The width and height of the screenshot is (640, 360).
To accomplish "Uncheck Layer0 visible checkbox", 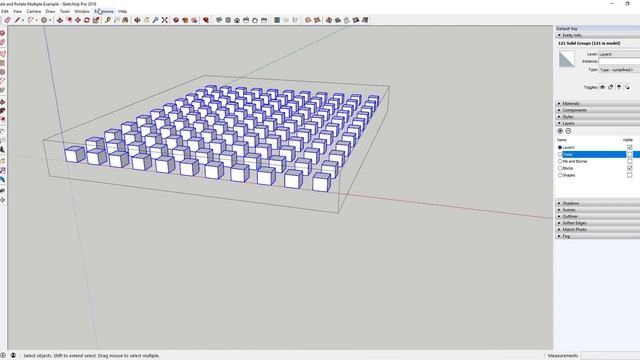I will 629,147.
